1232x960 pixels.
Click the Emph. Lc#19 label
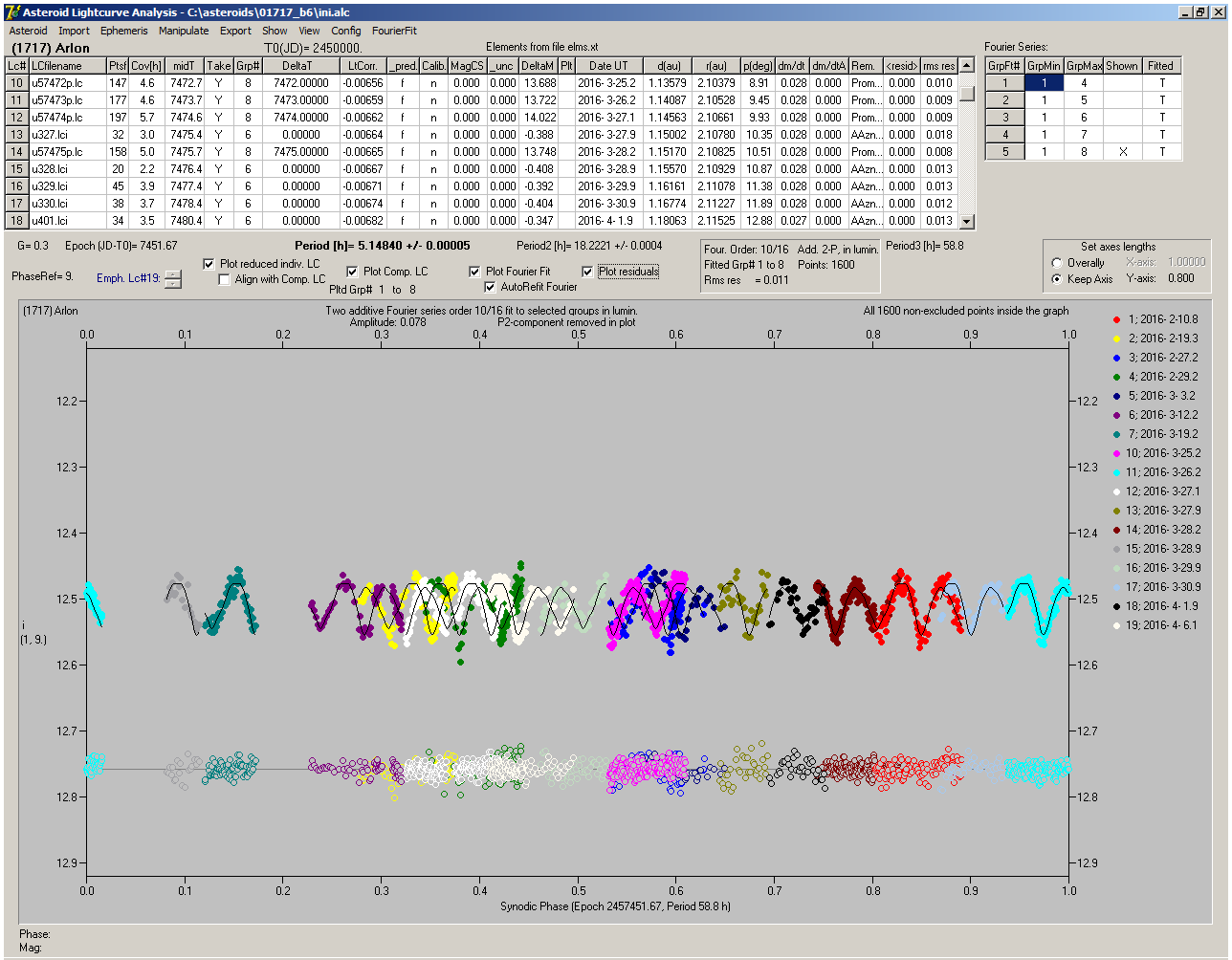[x=128, y=278]
